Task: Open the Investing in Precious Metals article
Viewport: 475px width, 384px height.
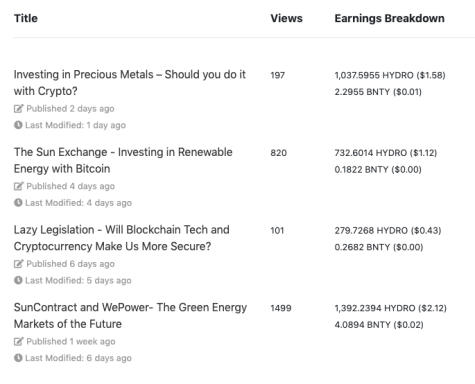Action: pyautogui.click(x=130, y=82)
